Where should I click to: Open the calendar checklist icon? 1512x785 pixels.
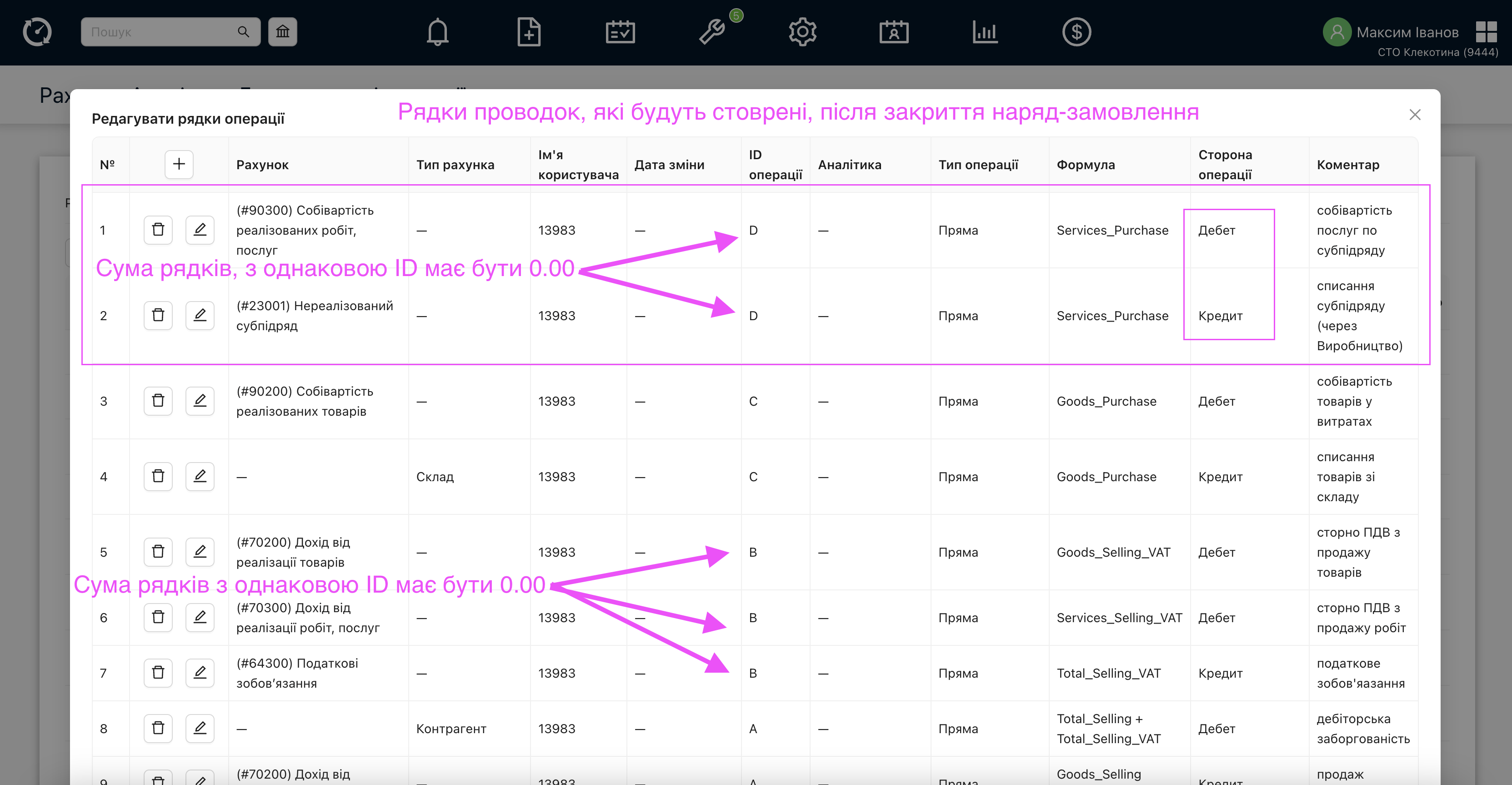pos(620,32)
